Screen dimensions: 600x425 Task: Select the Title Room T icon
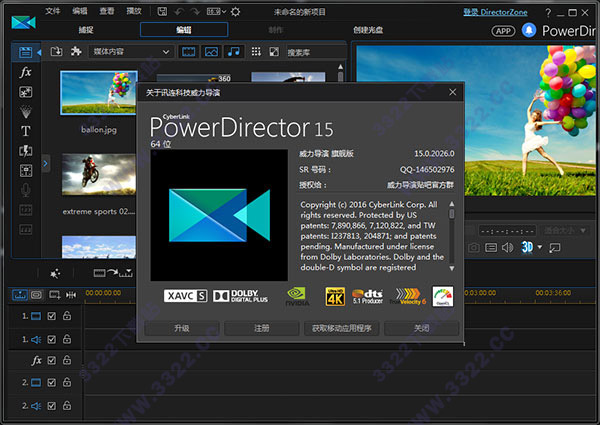[25, 131]
